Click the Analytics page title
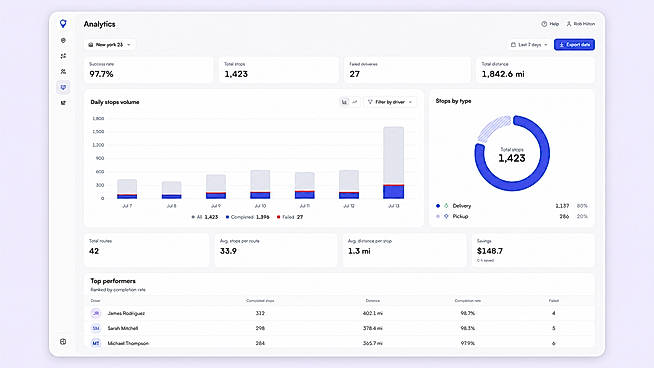This screenshot has width=654, height=368. coord(99,24)
